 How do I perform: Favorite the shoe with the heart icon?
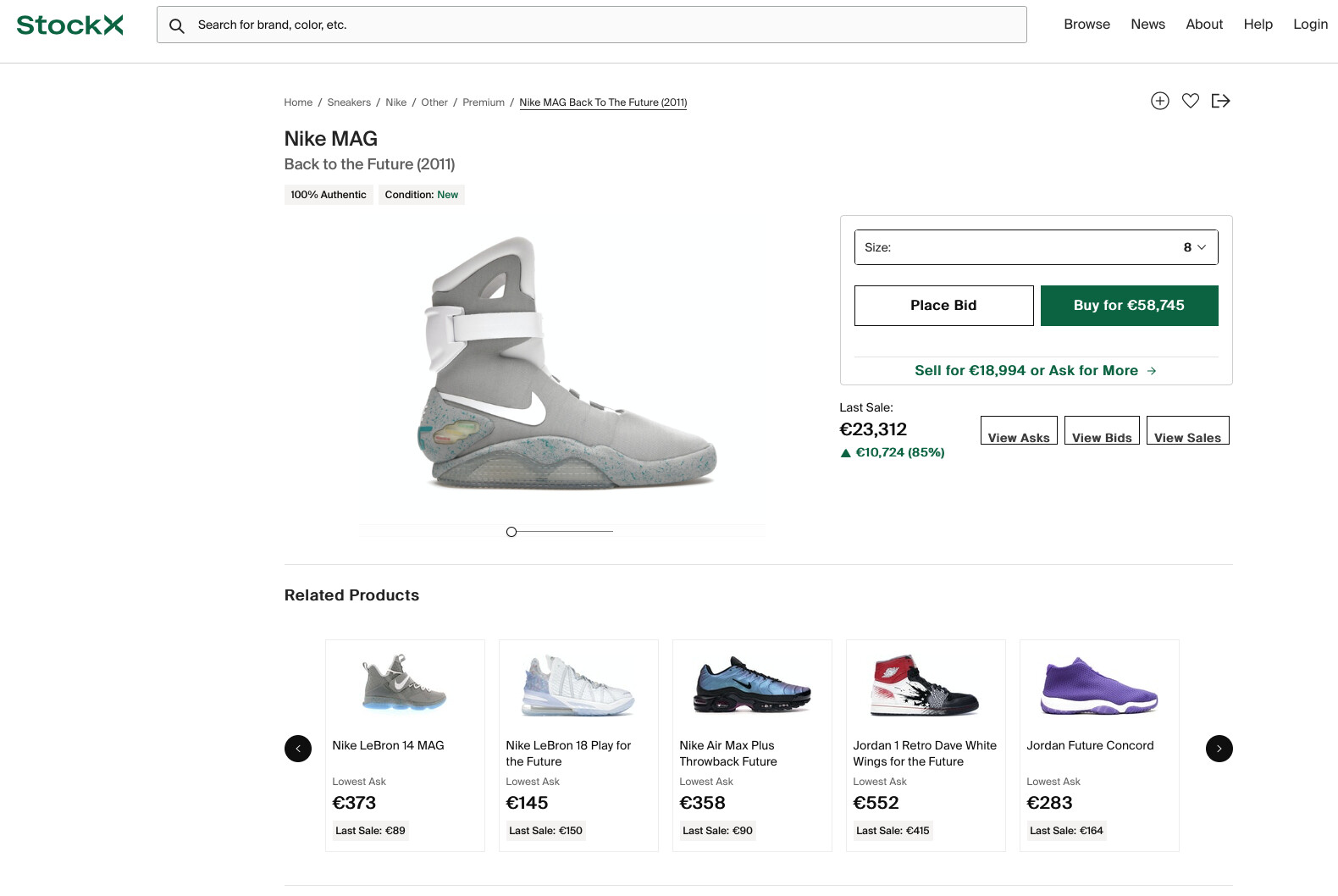point(1191,101)
